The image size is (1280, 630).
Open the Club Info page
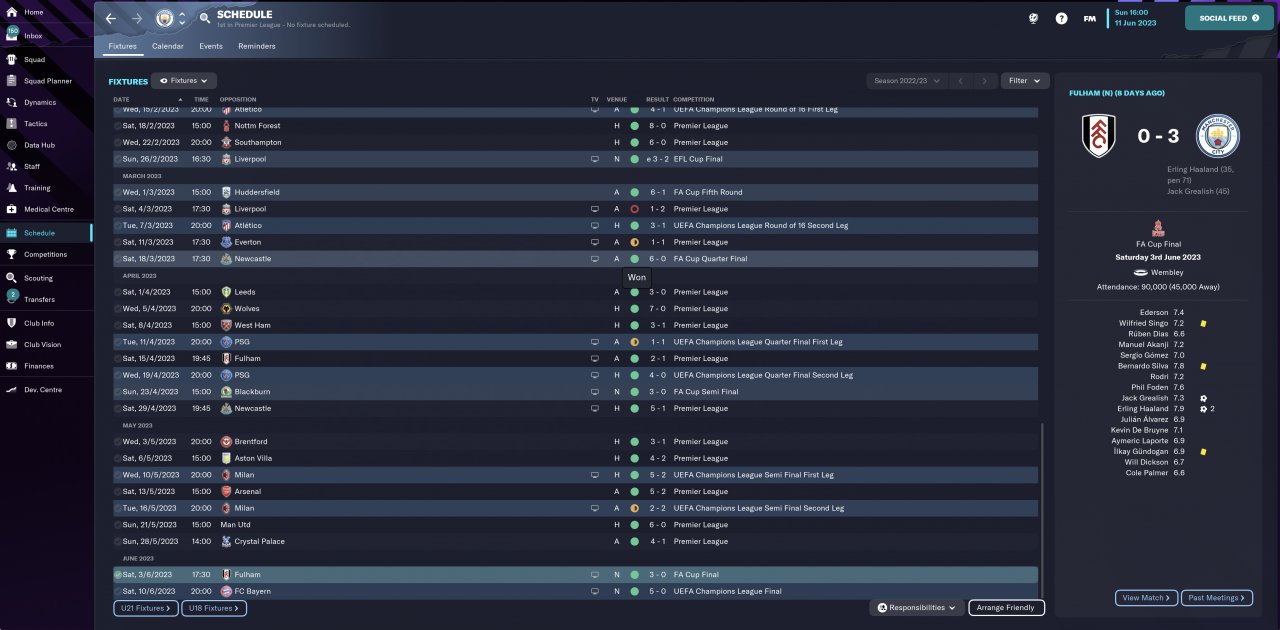[45, 323]
